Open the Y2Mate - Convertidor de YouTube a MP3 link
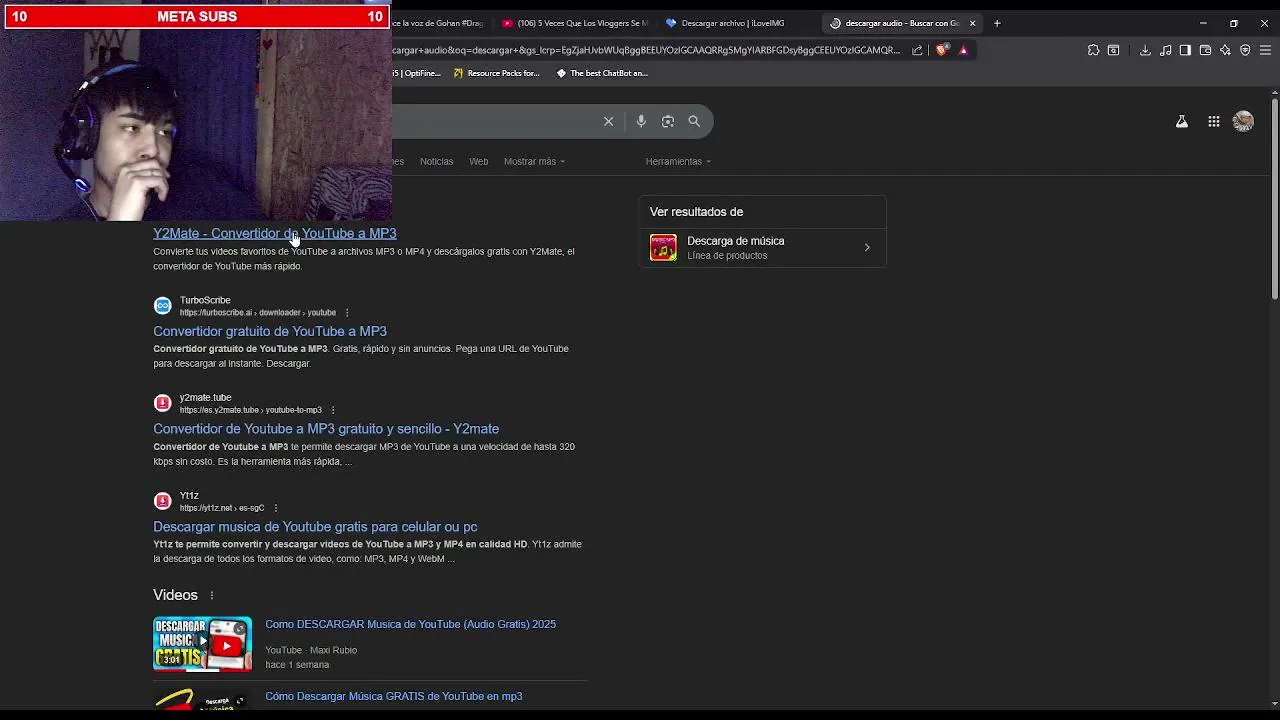This screenshot has height=720, width=1280. coord(275,233)
